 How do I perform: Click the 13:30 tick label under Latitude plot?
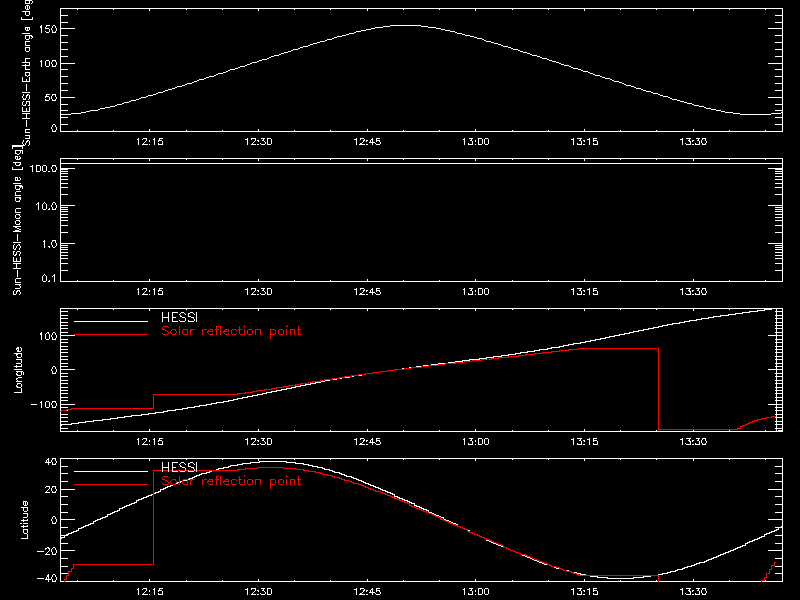693,592
